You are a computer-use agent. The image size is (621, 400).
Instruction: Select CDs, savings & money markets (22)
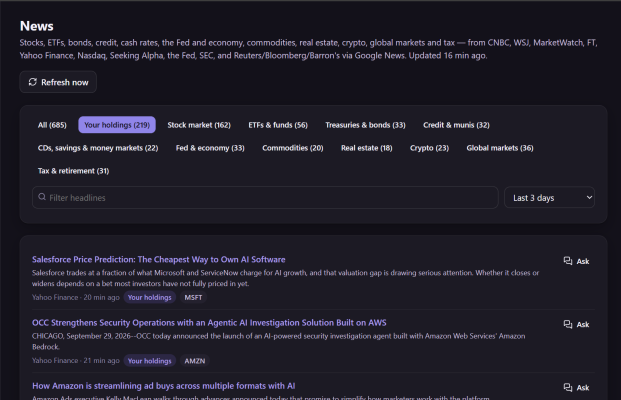pyautogui.click(x=98, y=148)
